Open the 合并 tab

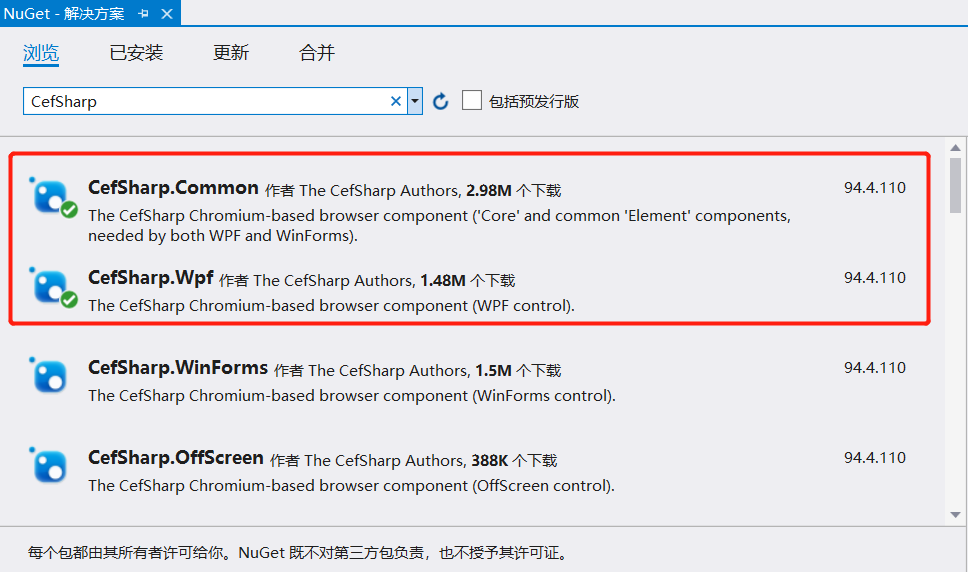tap(317, 53)
